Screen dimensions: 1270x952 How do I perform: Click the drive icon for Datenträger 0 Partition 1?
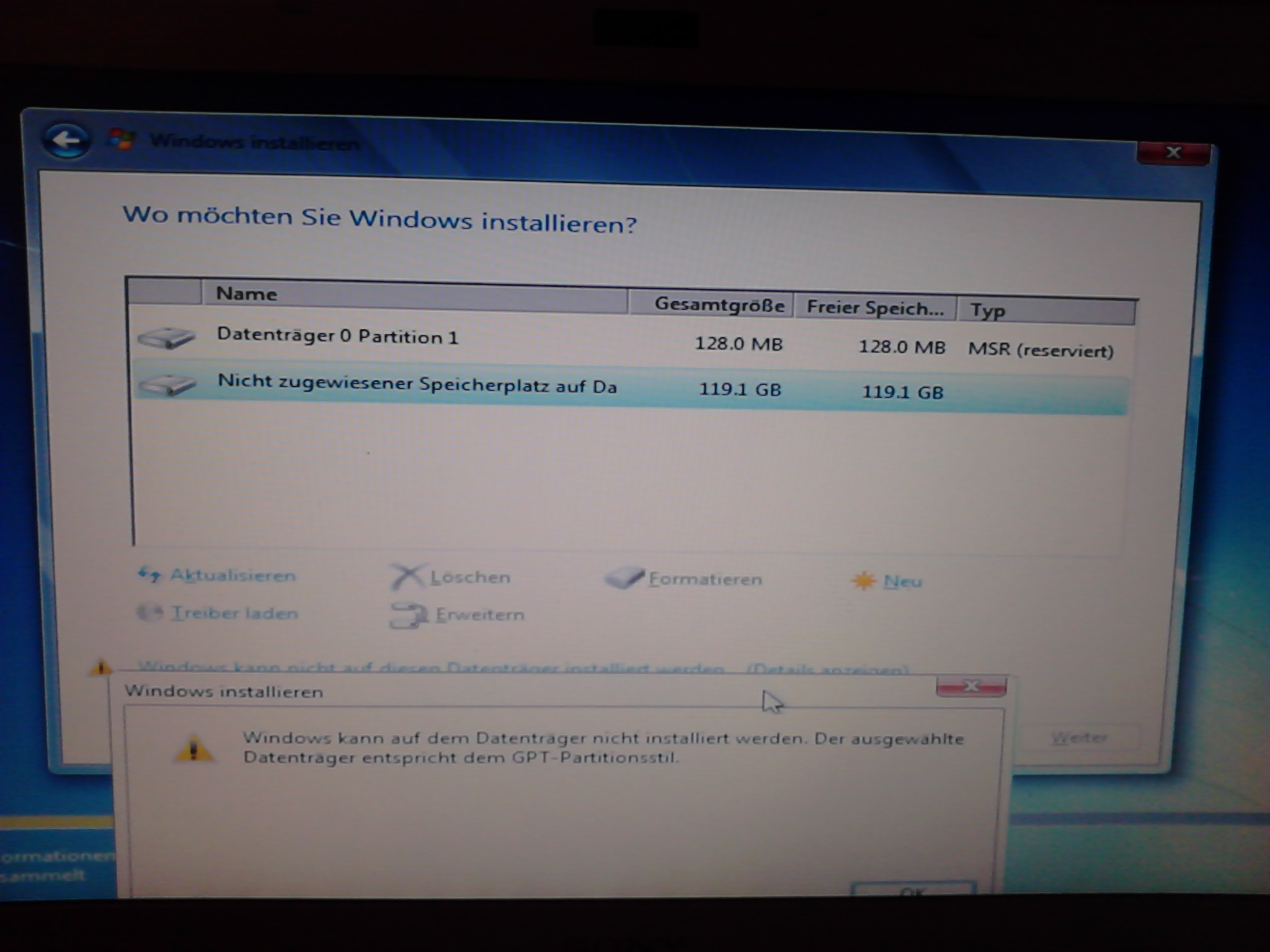click(166, 338)
